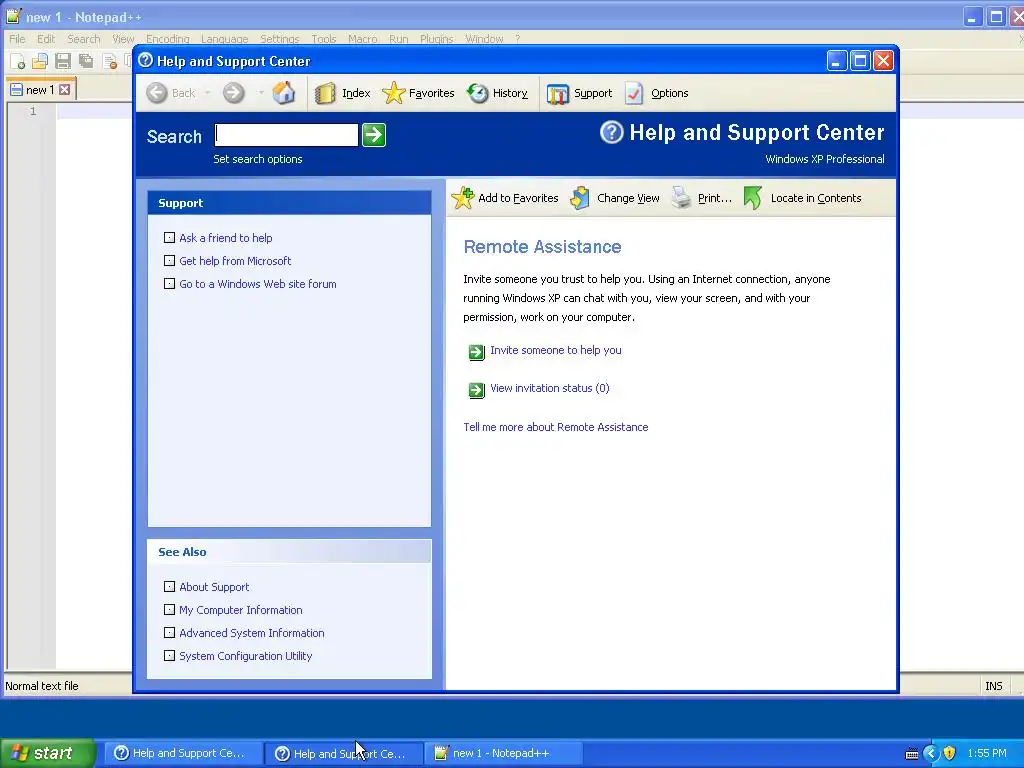Open Notepad++ Encoding menu
1024x768 pixels.
click(x=168, y=39)
